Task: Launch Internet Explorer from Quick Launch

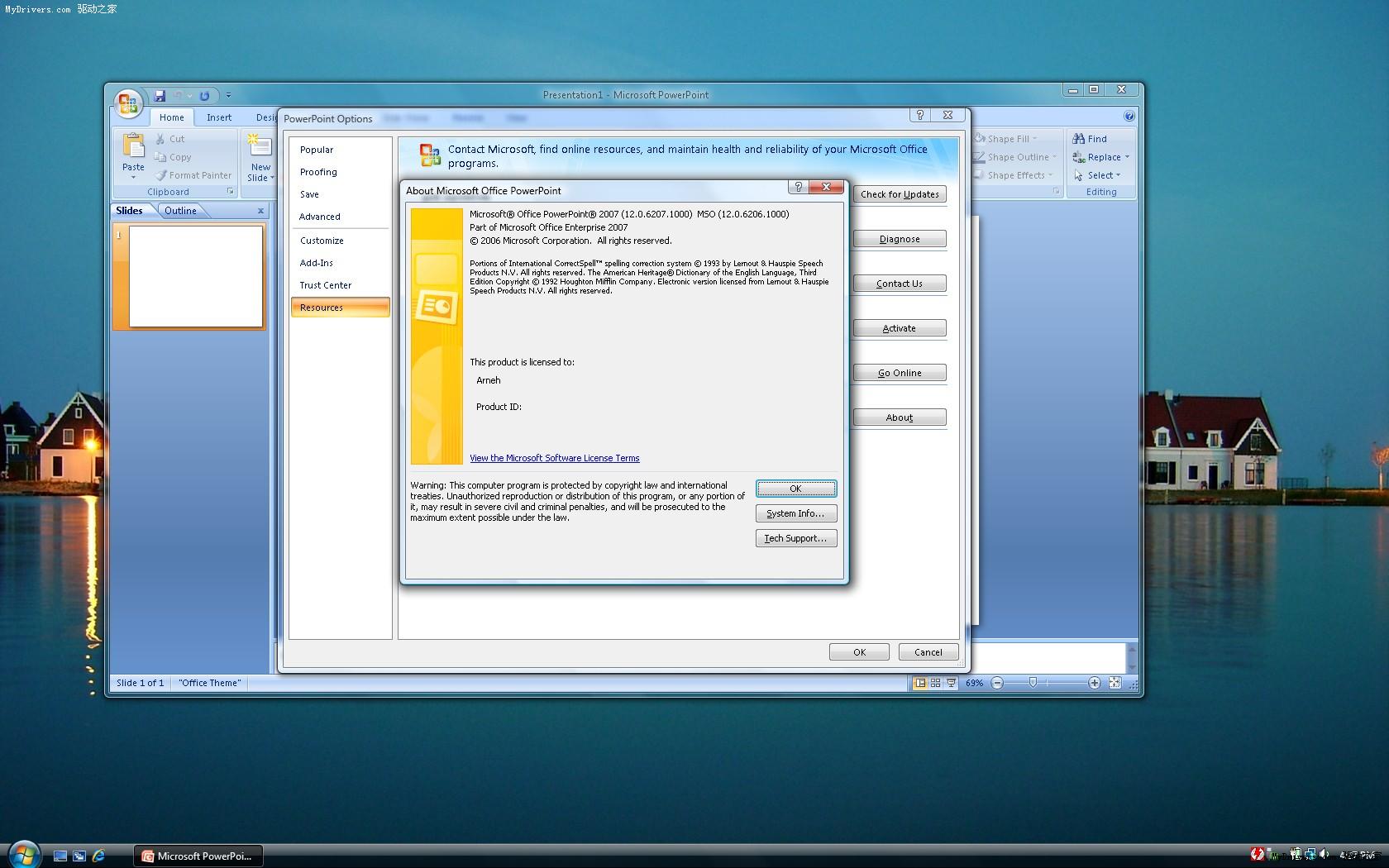Action: [x=99, y=856]
